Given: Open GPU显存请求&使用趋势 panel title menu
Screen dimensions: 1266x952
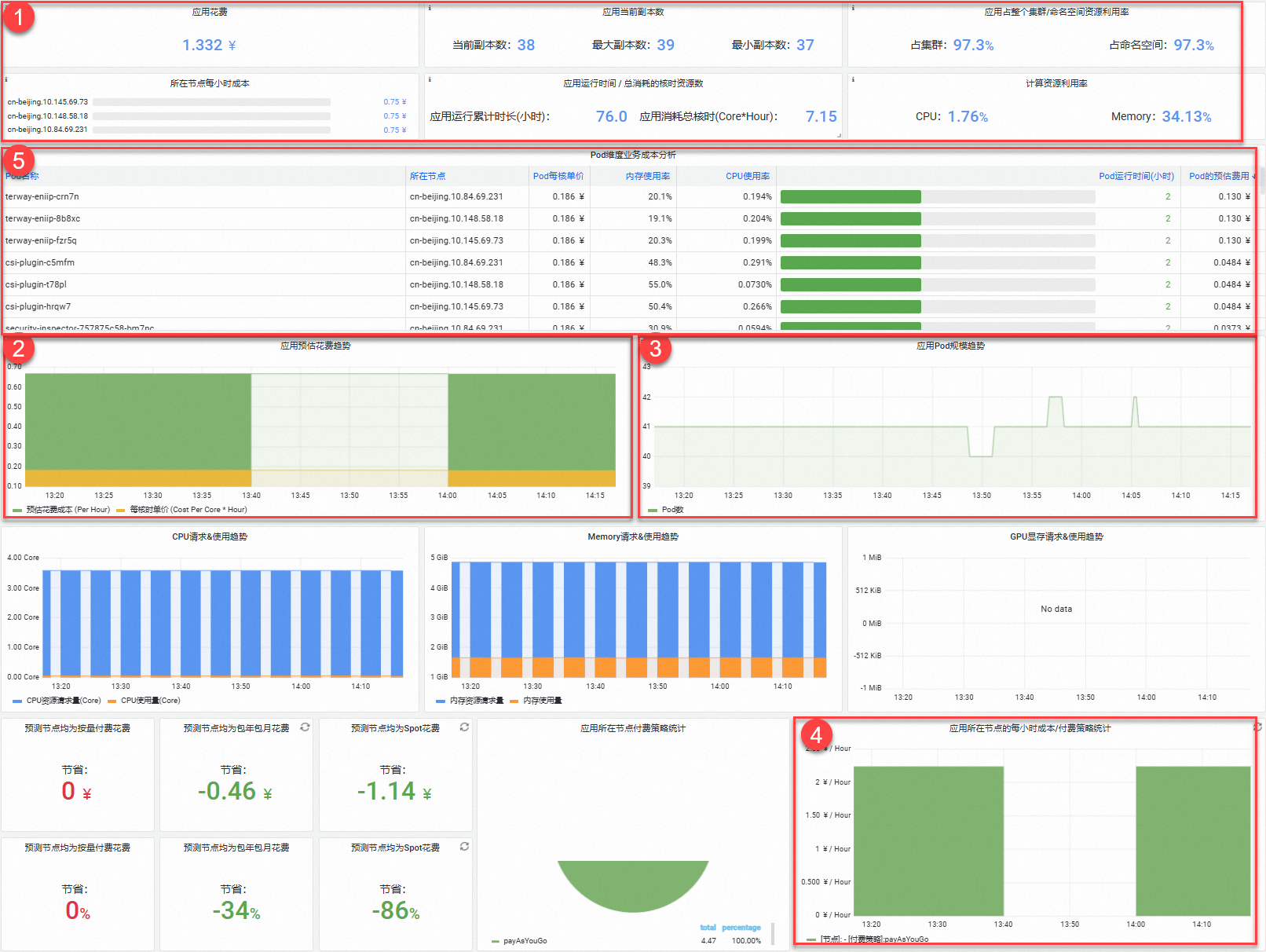Looking at the screenshot, I should coord(1056,537).
